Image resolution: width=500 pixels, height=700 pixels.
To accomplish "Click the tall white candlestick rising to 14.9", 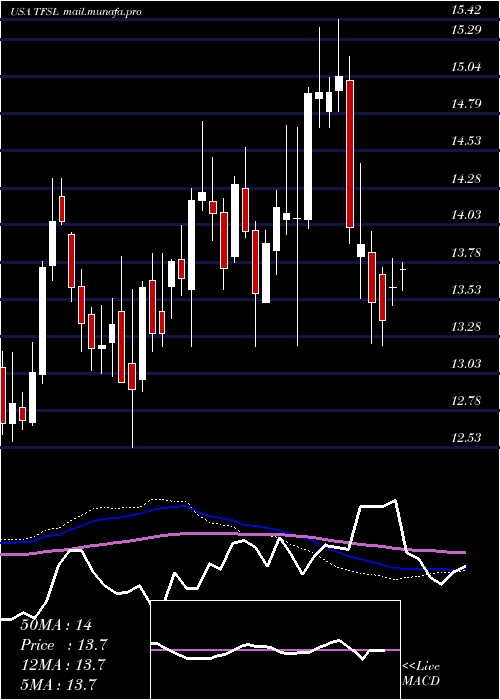I will coord(308,156).
